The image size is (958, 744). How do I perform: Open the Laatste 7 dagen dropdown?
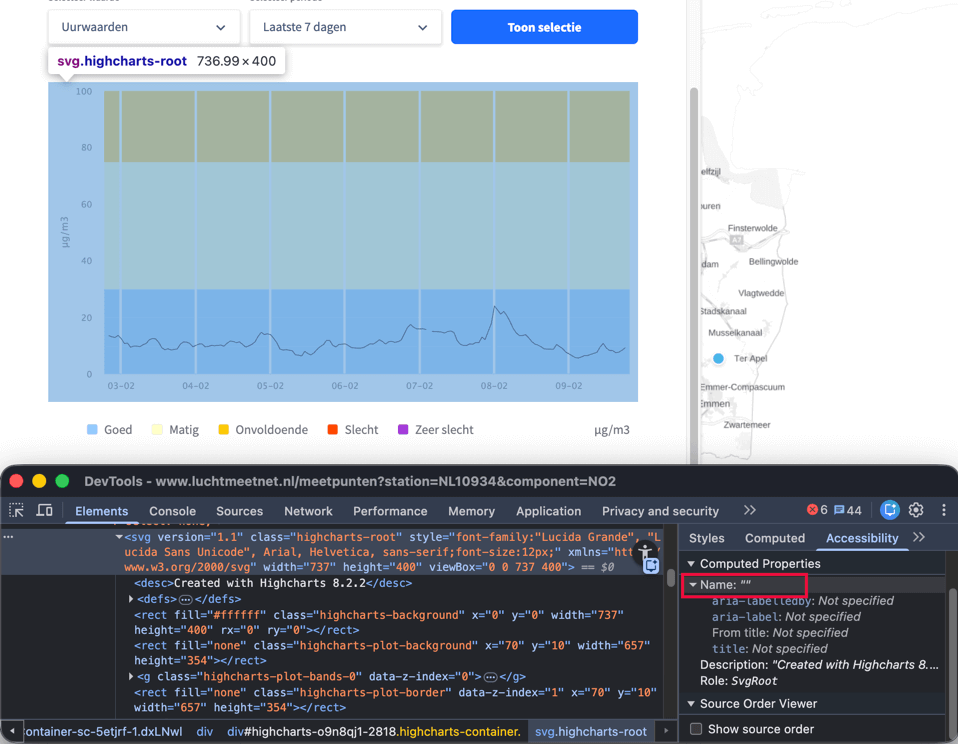click(345, 27)
